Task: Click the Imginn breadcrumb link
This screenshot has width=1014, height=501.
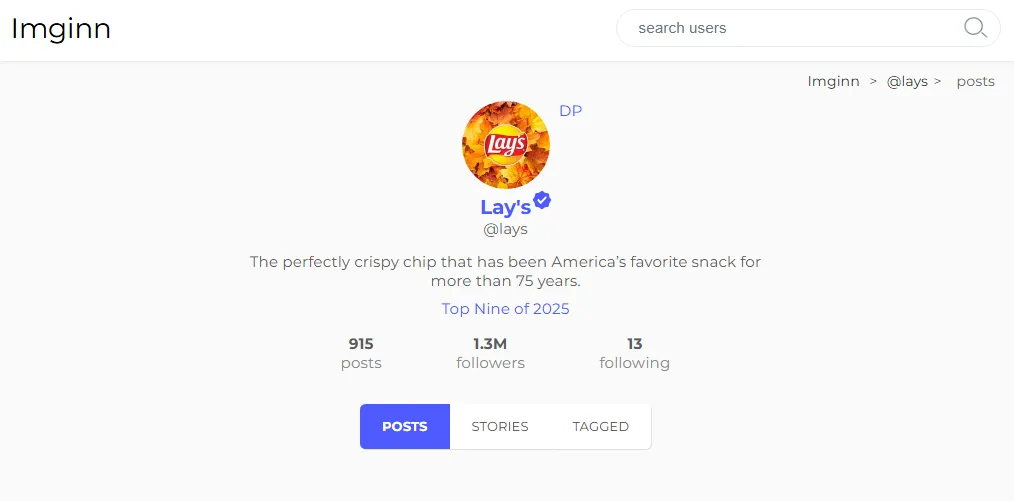Action: [x=833, y=82]
